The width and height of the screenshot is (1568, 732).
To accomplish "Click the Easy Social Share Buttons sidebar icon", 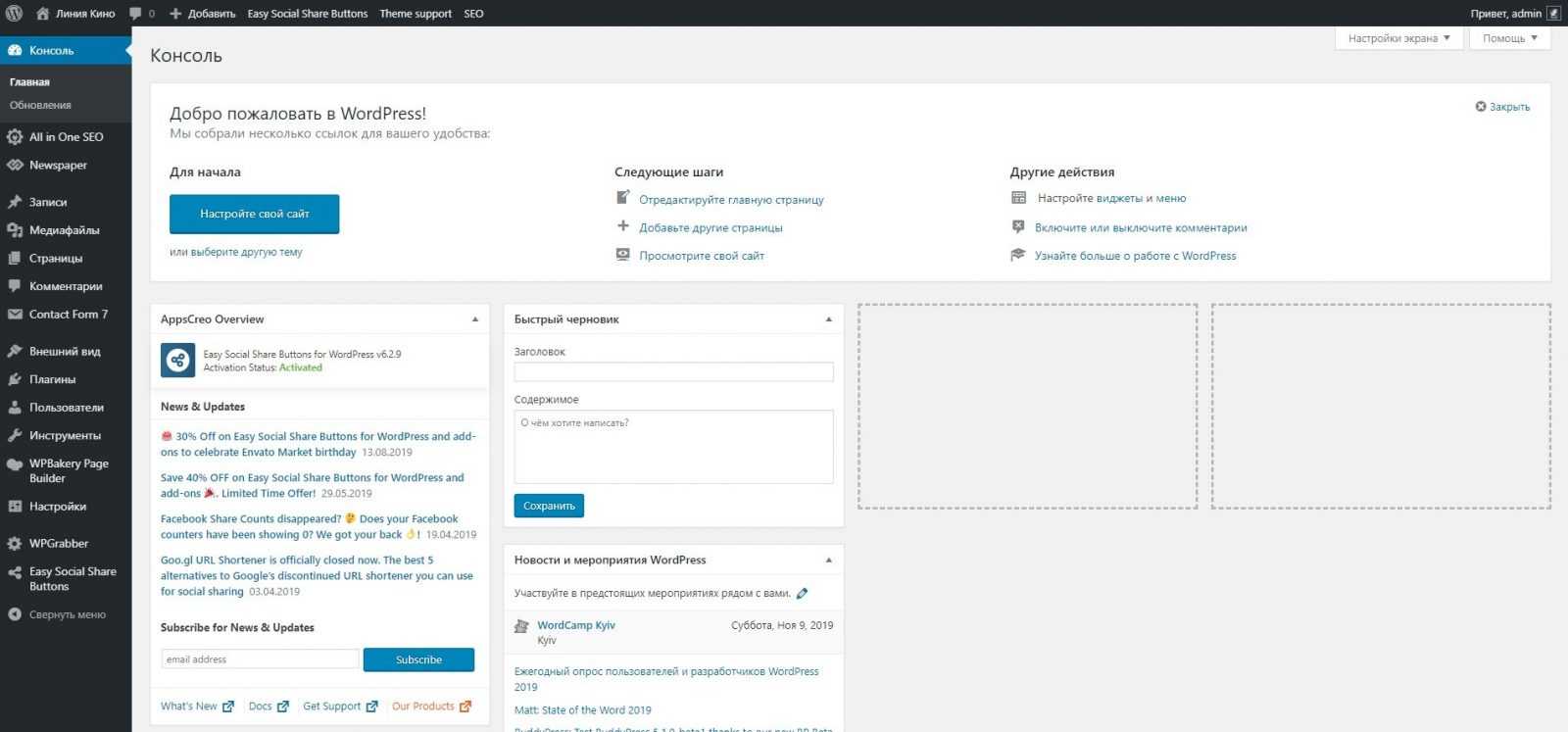I will tap(15, 573).
